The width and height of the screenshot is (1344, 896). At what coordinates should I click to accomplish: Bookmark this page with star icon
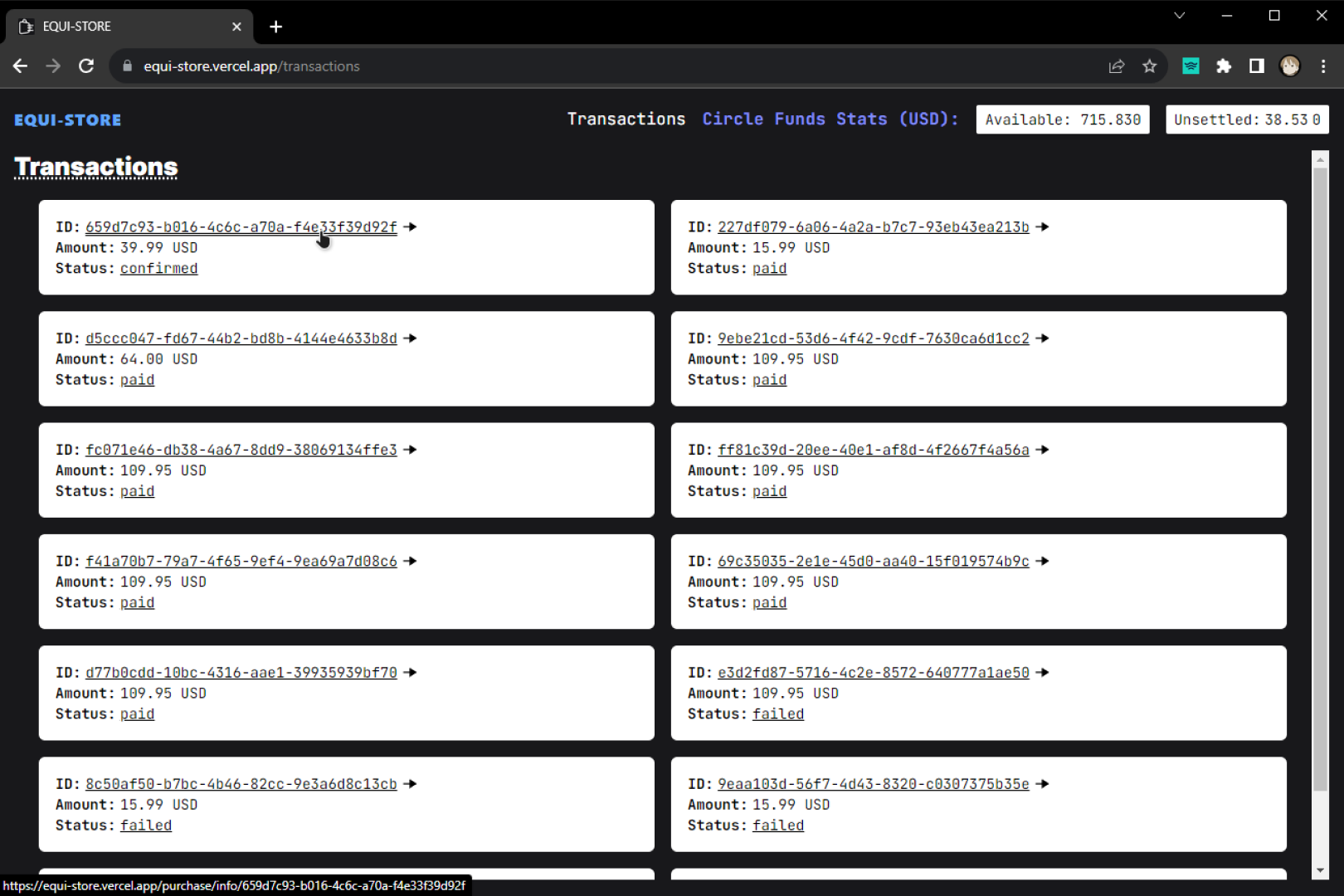1149,66
